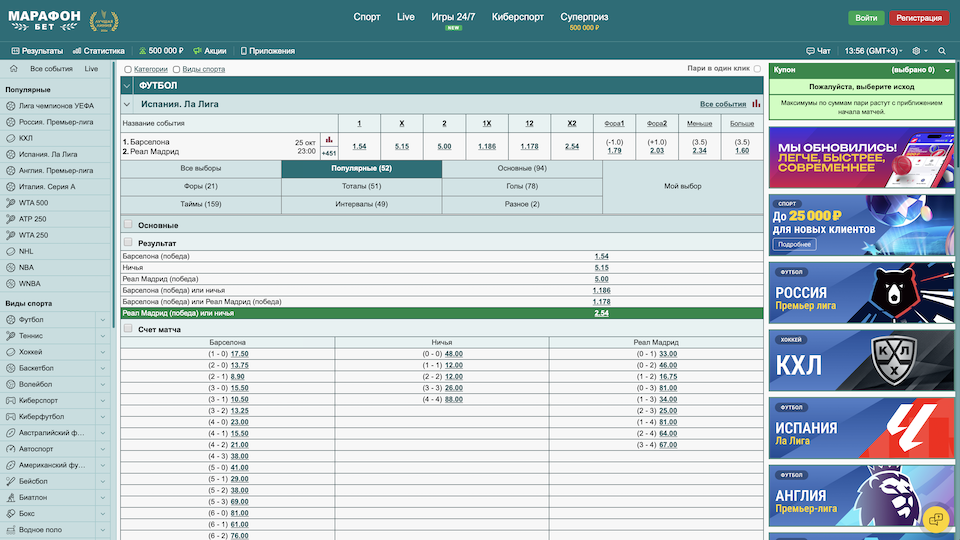Select the Голы (78) tab

pos(522,186)
